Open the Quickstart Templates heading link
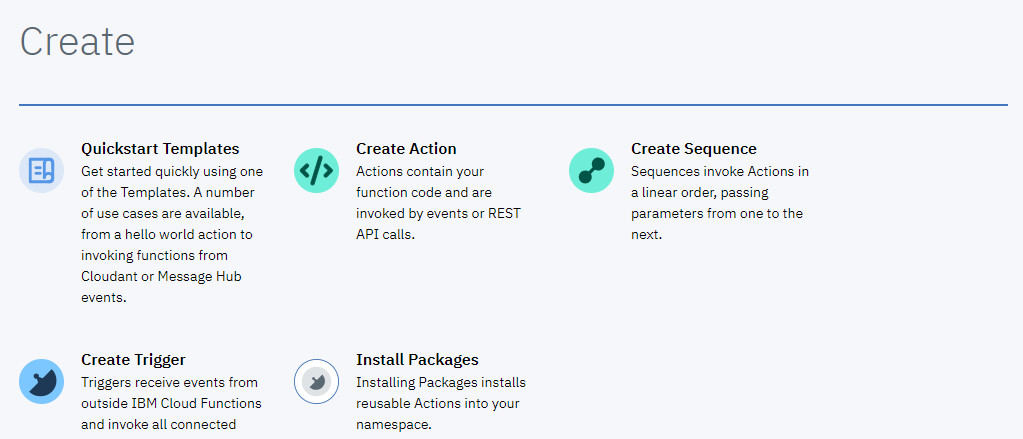 click(x=160, y=149)
